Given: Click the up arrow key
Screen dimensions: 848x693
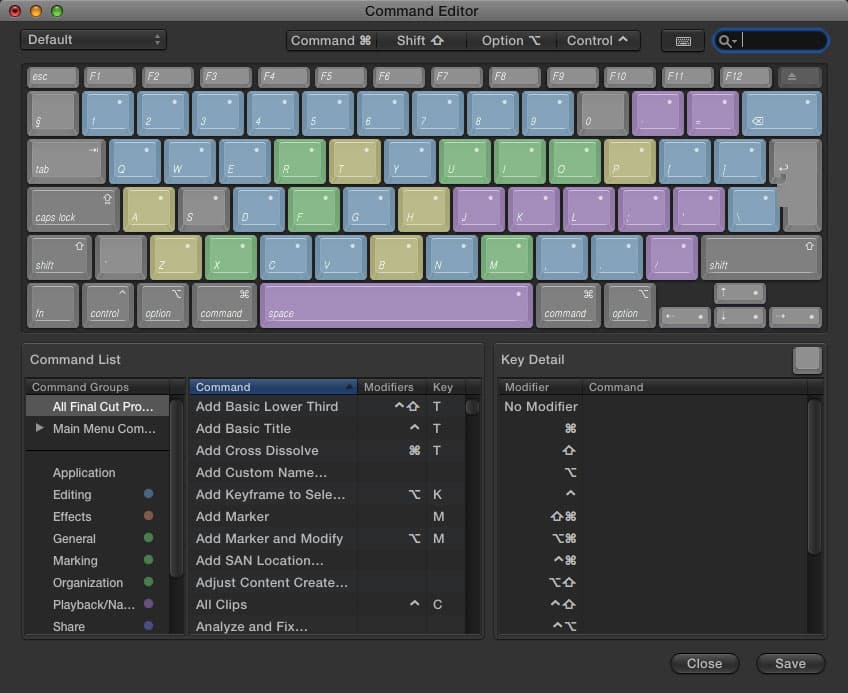Looking at the screenshot, I should [x=740, y=293].
